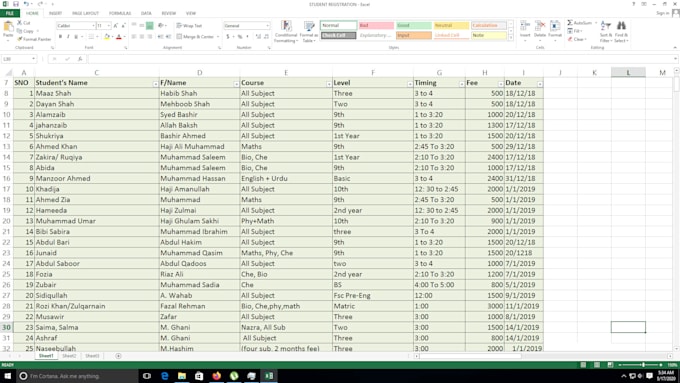680x383 pixels.
Task: Open Merge & Center dropdown arrow
Action: click(218, 37)
